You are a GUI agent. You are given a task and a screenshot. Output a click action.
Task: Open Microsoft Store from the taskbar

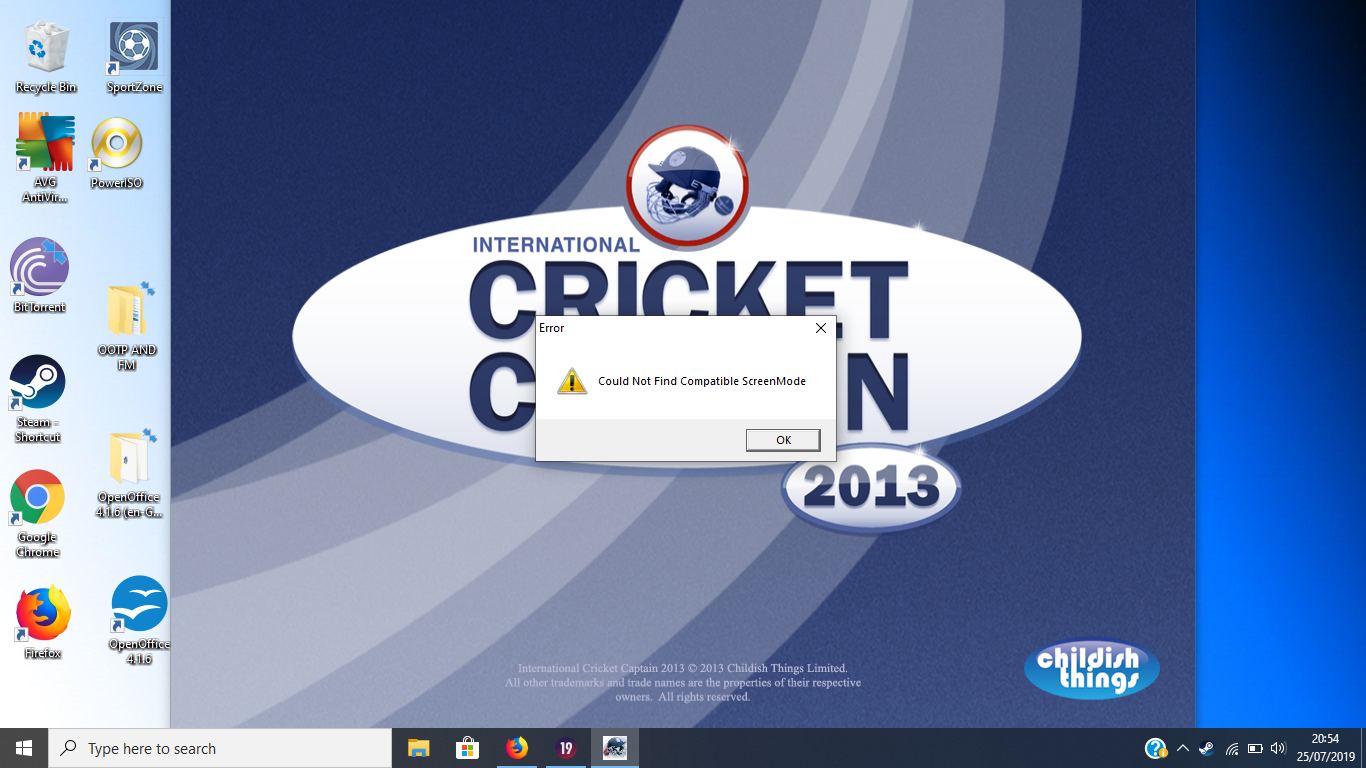tap(467, 748)
